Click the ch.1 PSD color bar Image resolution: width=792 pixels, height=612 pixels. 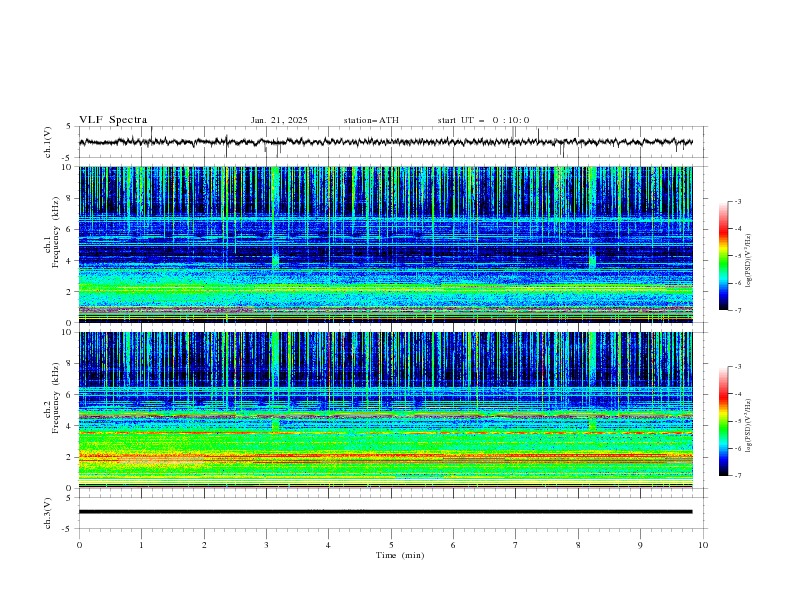tap(724, 256)
